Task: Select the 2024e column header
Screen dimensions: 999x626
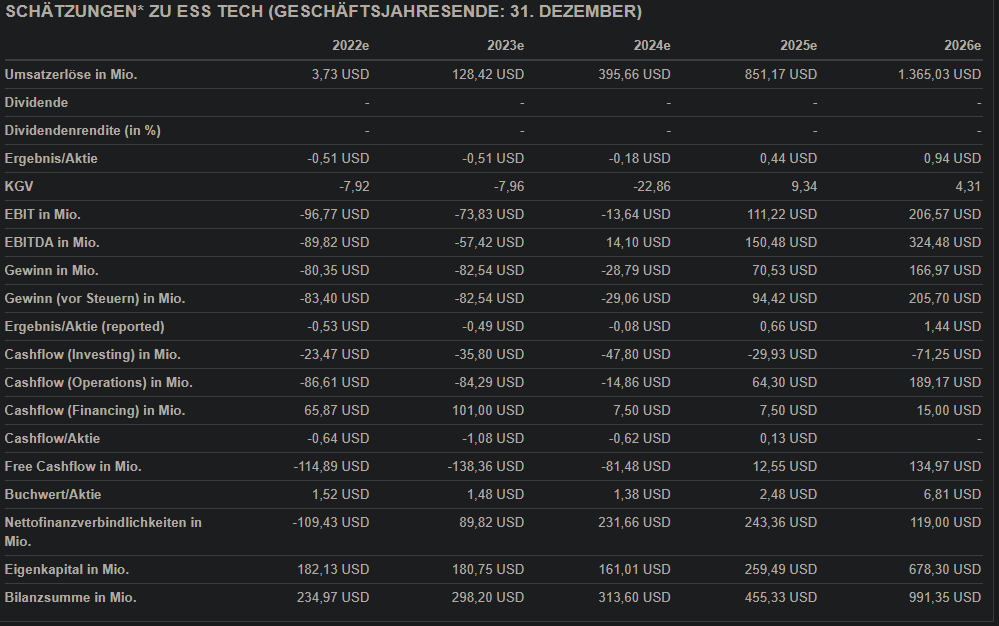Action: [x=651, y=46]
